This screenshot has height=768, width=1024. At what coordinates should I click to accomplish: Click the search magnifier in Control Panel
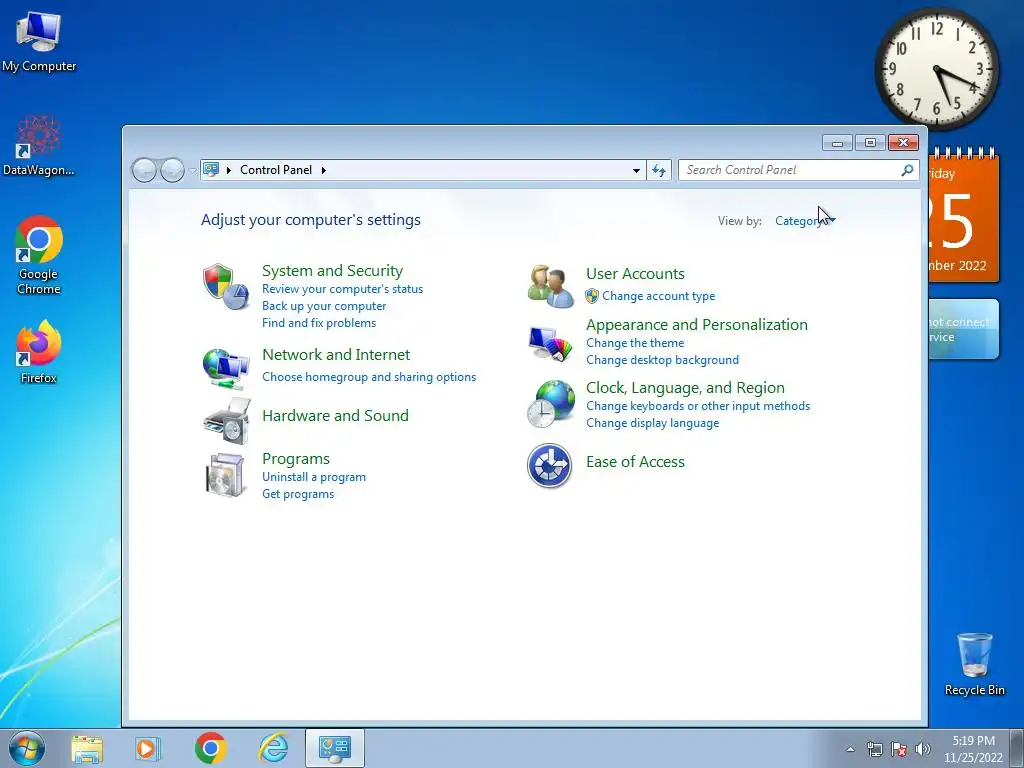point(906,170)
